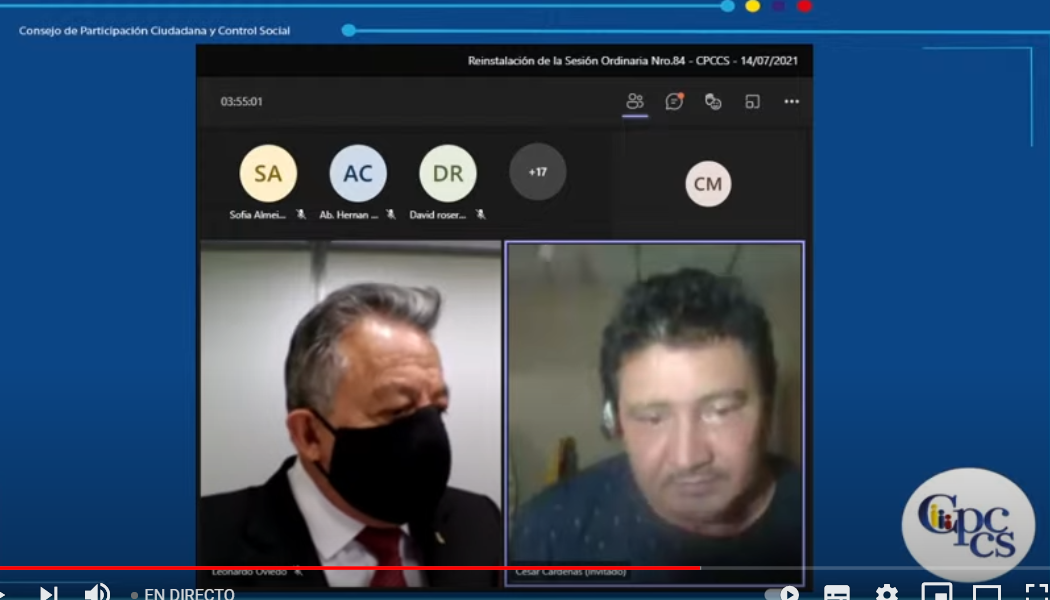
Task: Open the player settings gear
Action: [887, 593]
